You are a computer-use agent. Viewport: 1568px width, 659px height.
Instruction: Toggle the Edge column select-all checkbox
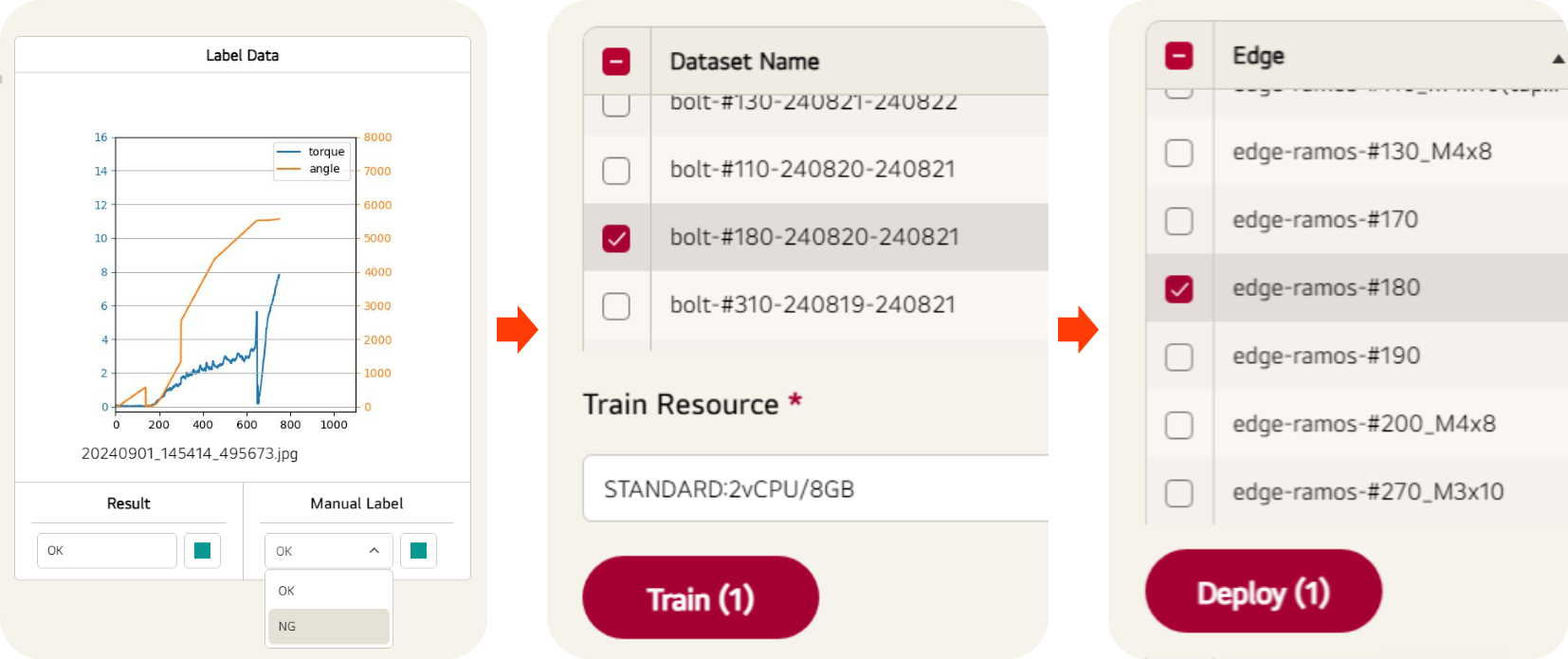point(1179,56)
